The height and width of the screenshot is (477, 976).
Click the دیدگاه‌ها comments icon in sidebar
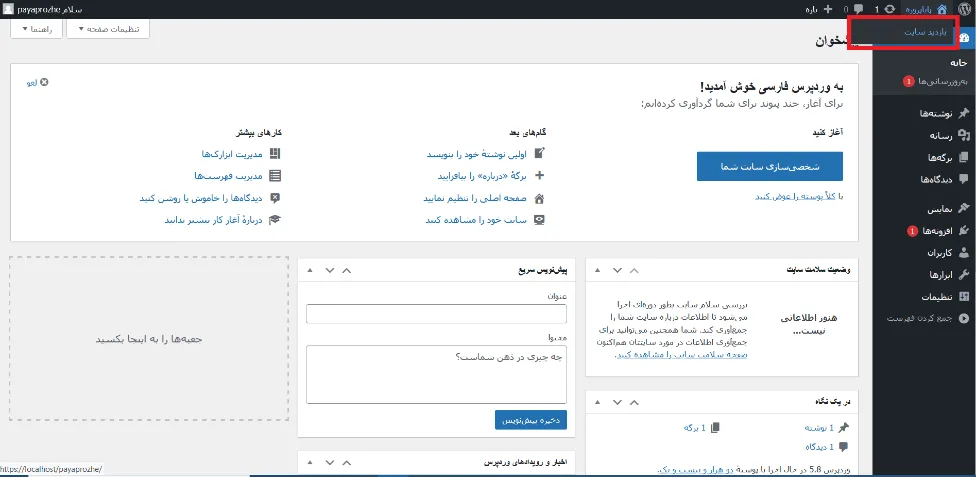coord(964,179)
